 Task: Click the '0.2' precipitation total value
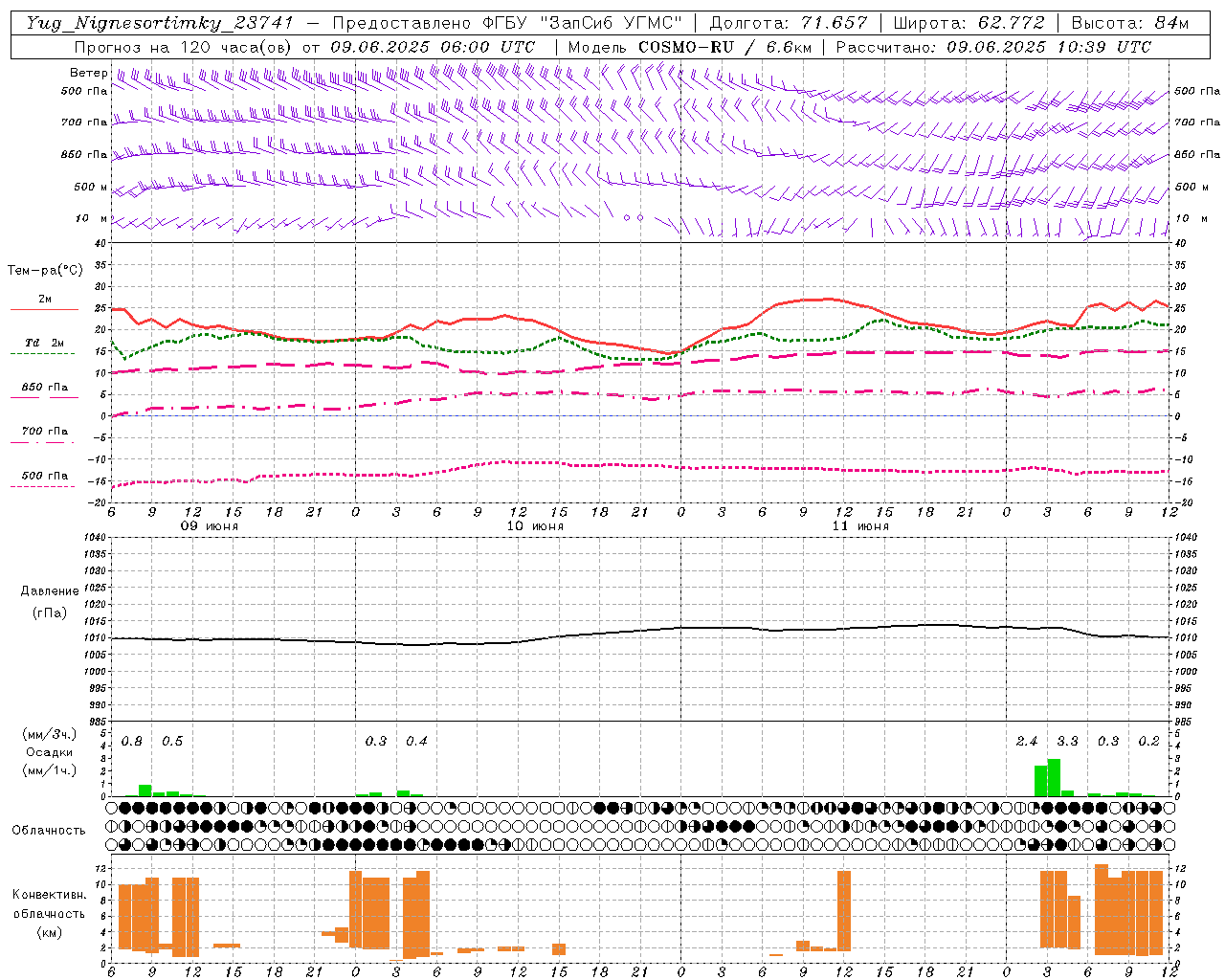pos(1148,742)
